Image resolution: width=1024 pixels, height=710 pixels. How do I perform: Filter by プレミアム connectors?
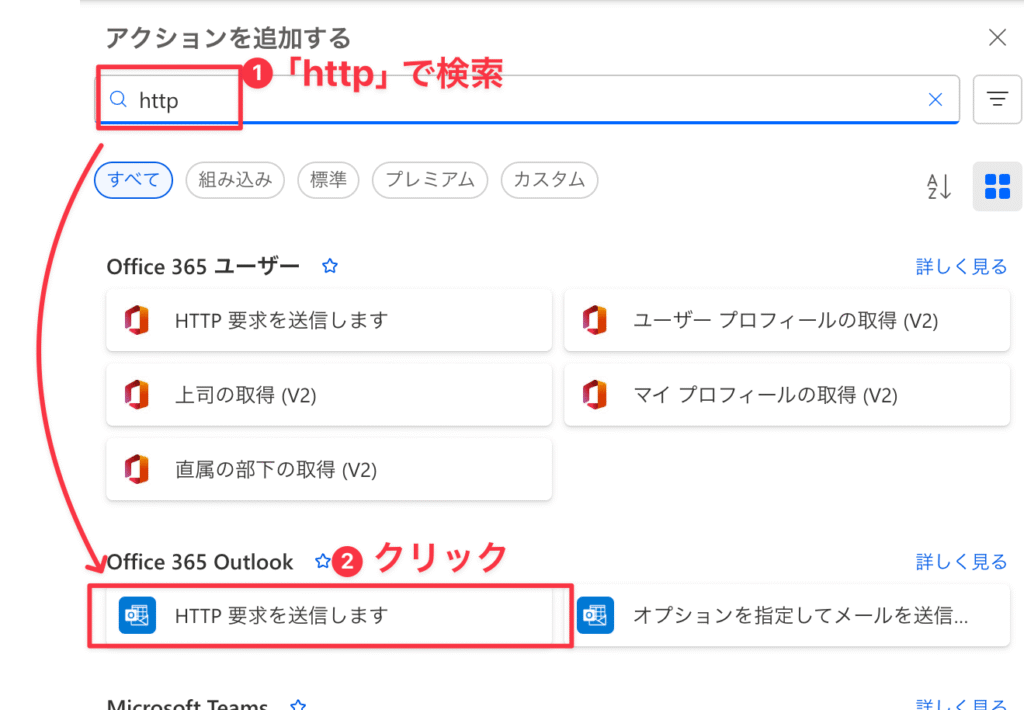point(430,180)
